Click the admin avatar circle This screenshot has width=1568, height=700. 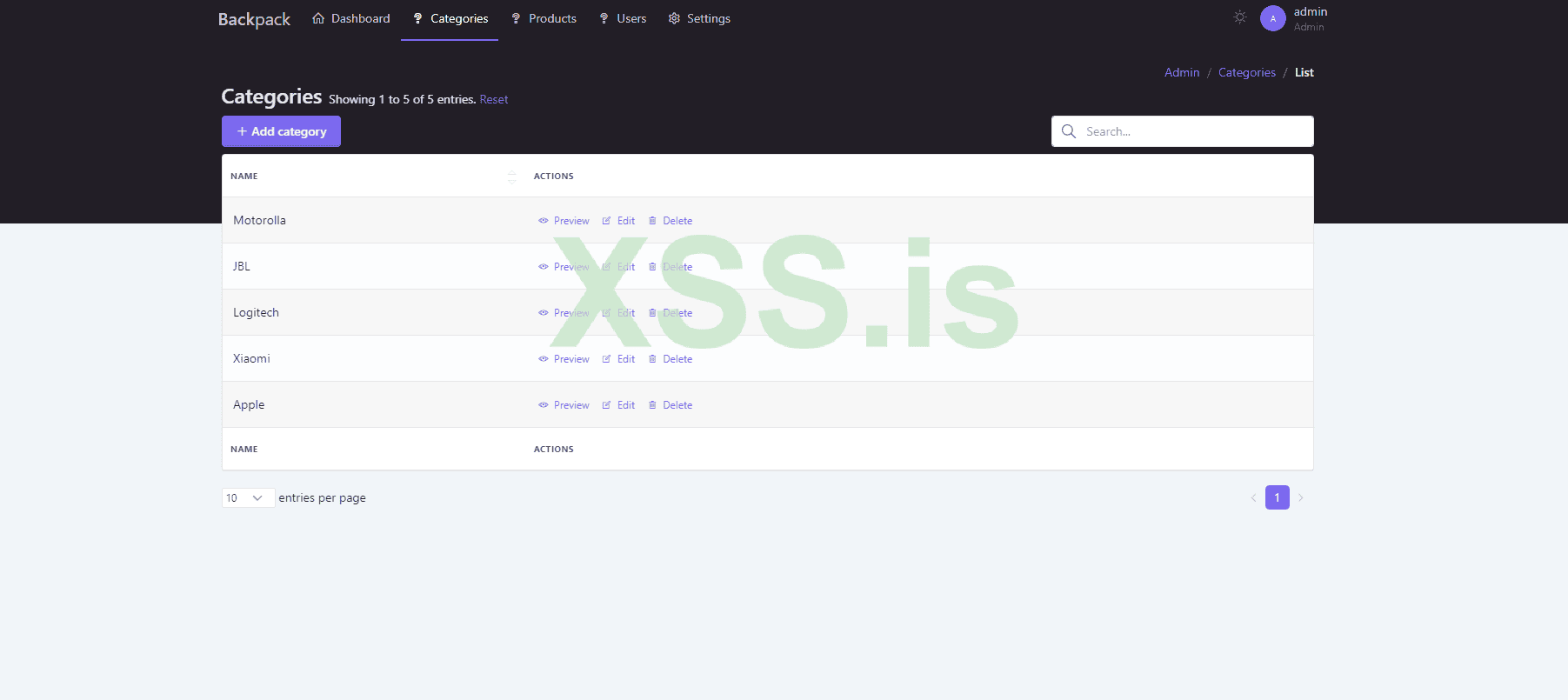coord(1273,18)
